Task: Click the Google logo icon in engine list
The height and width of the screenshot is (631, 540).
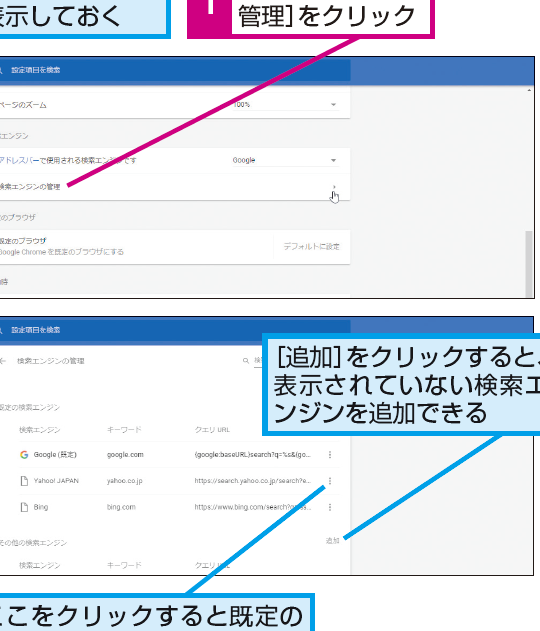Action: click(x=24, y=455)
